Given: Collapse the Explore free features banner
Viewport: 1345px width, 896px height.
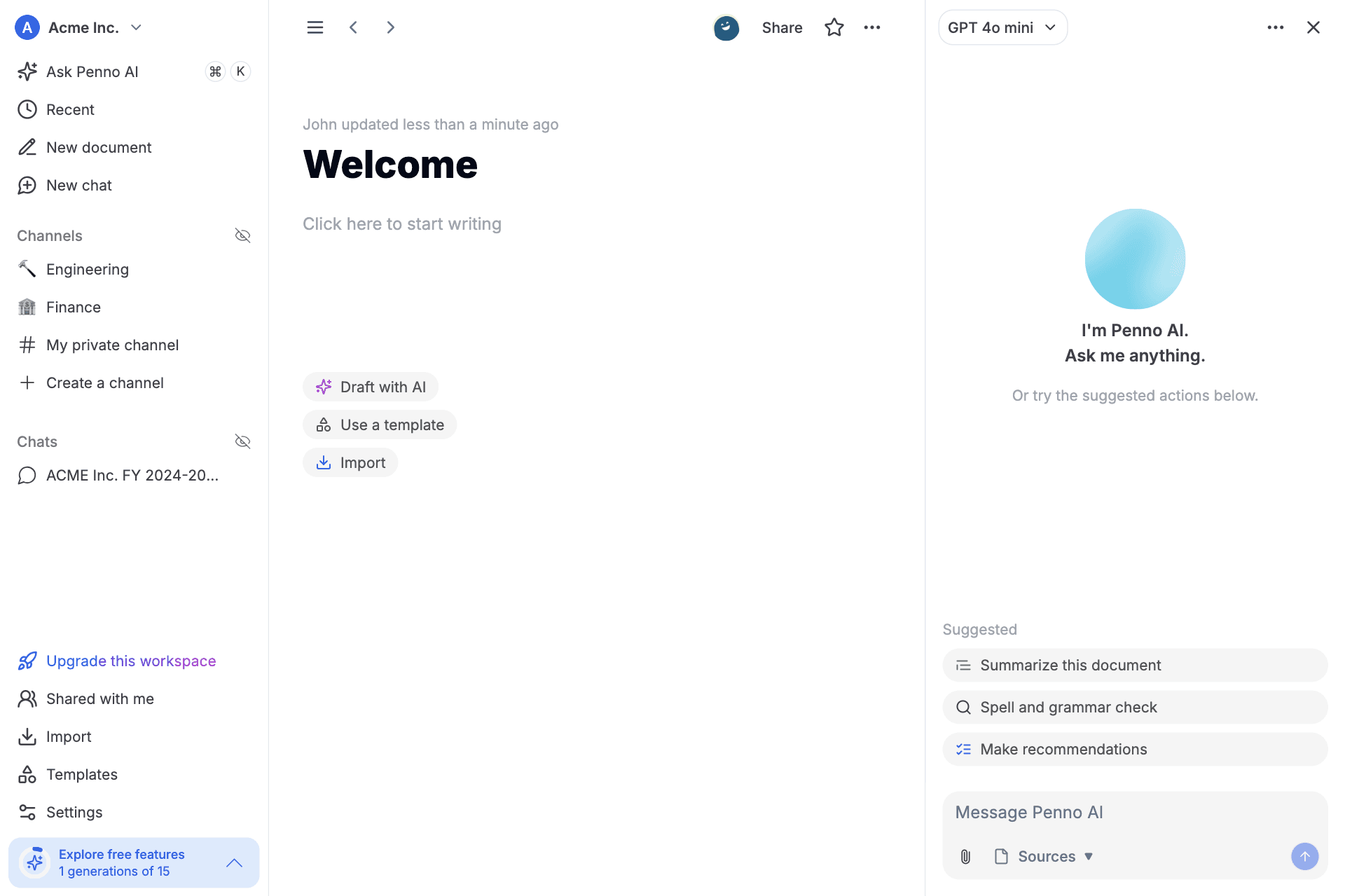Looking at the screenshot, I should click(235, 863).
